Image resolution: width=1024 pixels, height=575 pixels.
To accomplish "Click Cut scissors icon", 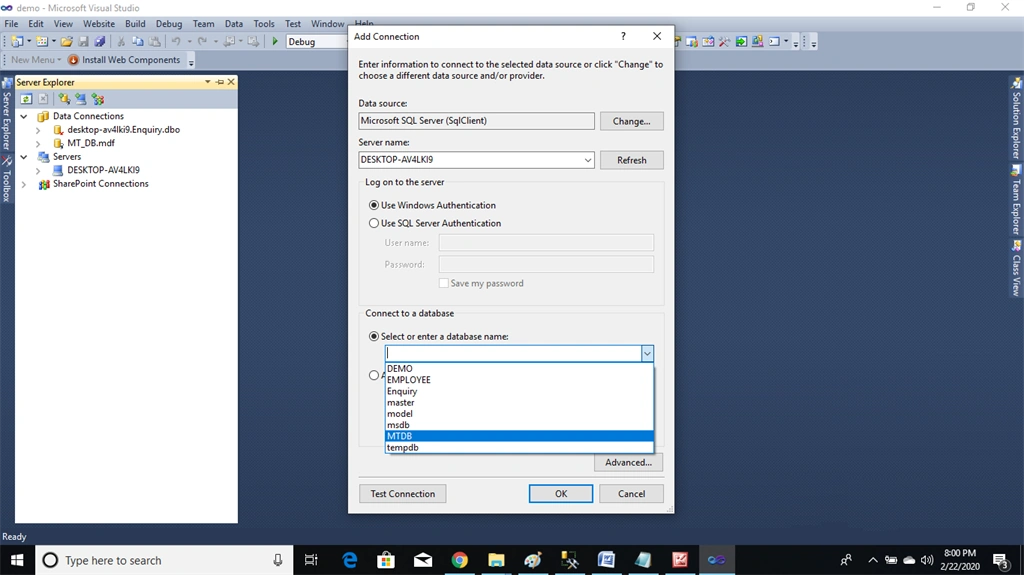I will click(121, 41).
